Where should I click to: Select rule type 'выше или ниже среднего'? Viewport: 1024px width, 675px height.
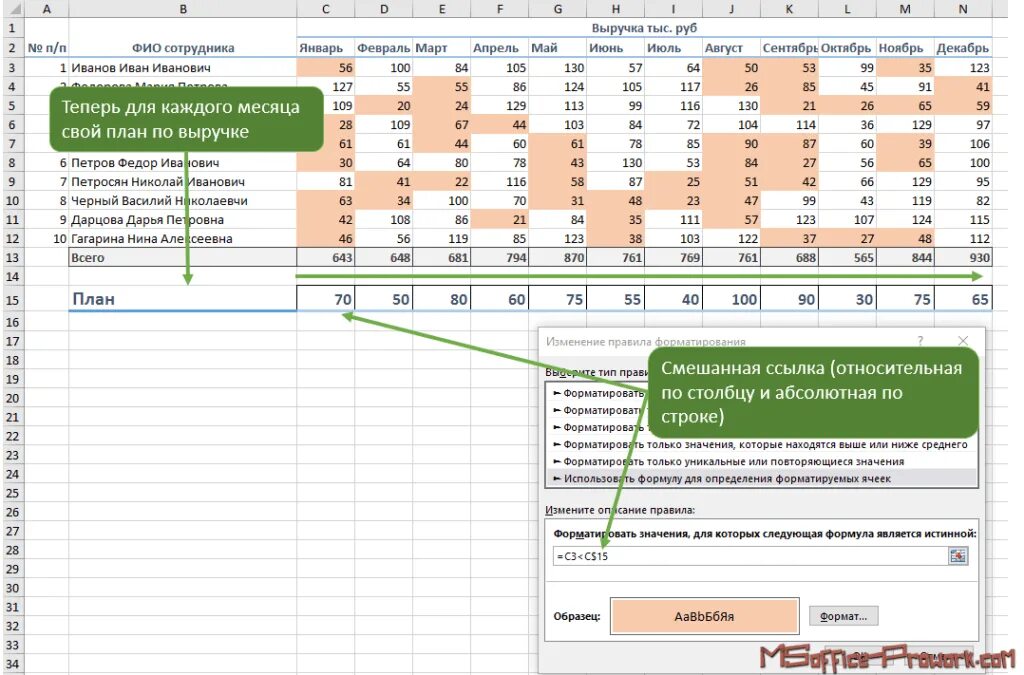tap(761, 445)
